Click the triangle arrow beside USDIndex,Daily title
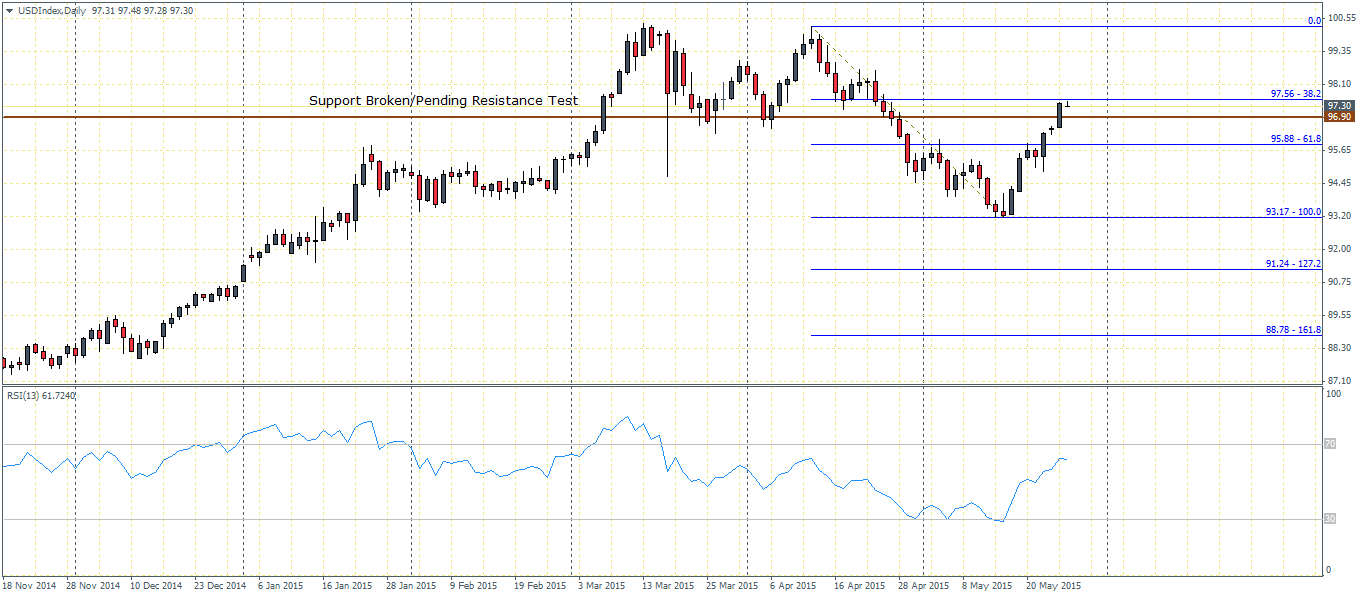The width and height of the screenshot is (1362, 594). pos(8,10)
